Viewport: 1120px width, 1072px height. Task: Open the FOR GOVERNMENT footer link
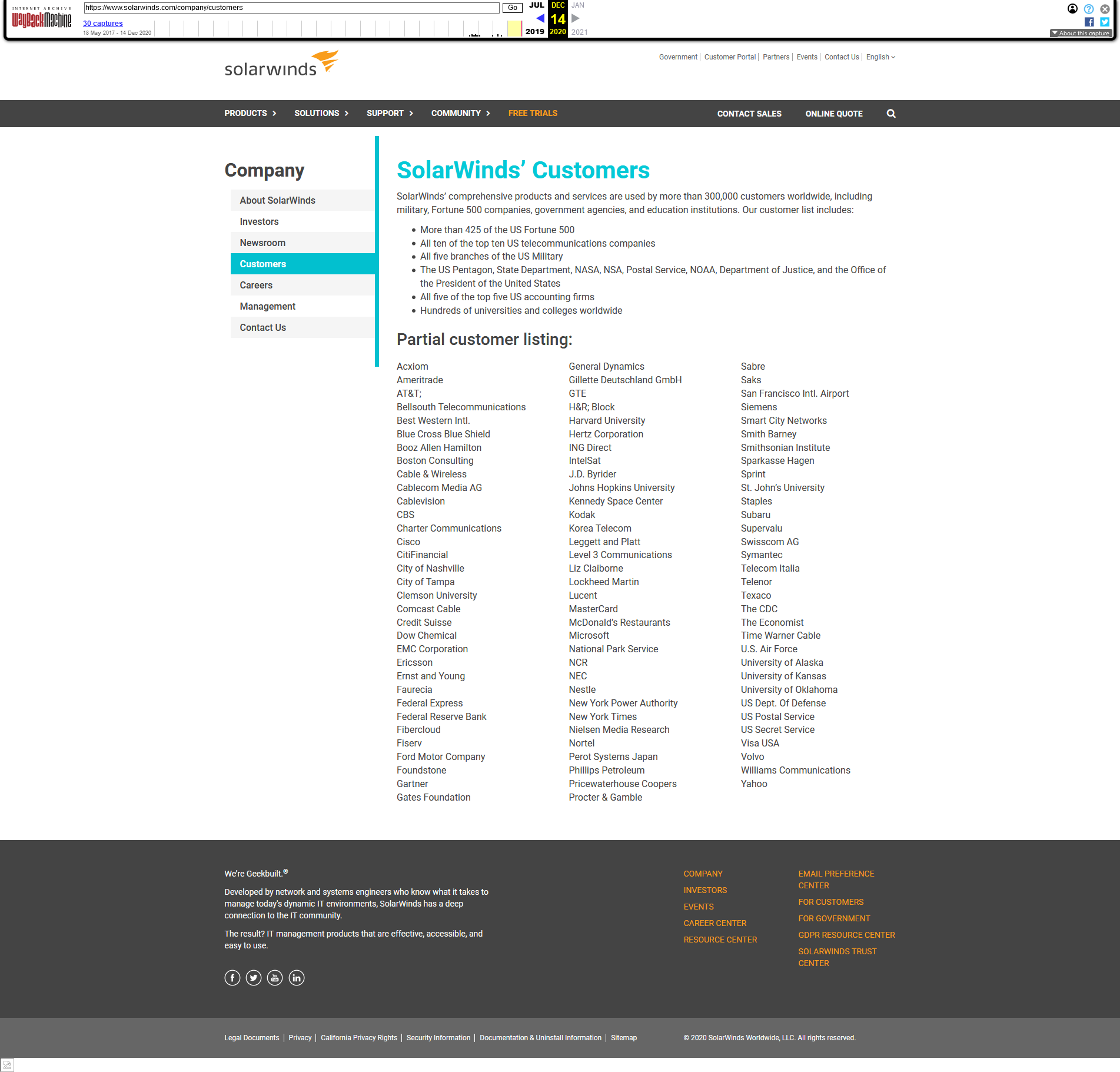click(x=833, y=918)
